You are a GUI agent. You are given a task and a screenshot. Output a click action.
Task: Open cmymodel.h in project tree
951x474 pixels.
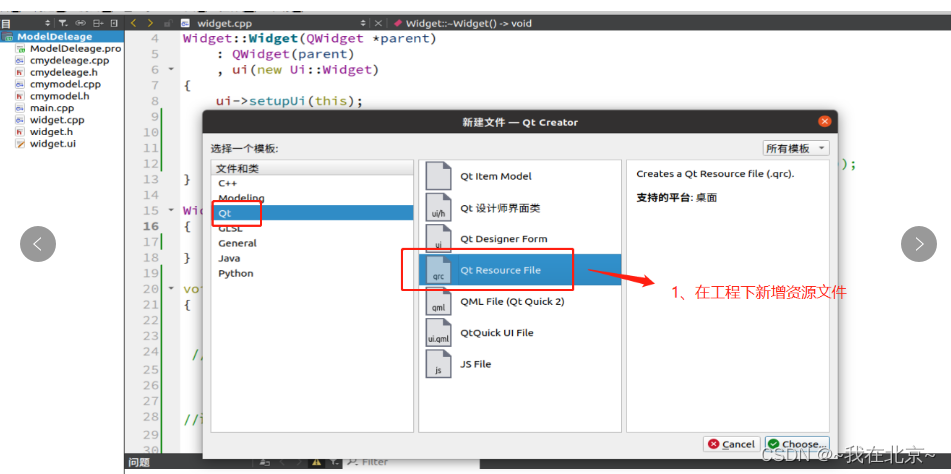(59, 96)
